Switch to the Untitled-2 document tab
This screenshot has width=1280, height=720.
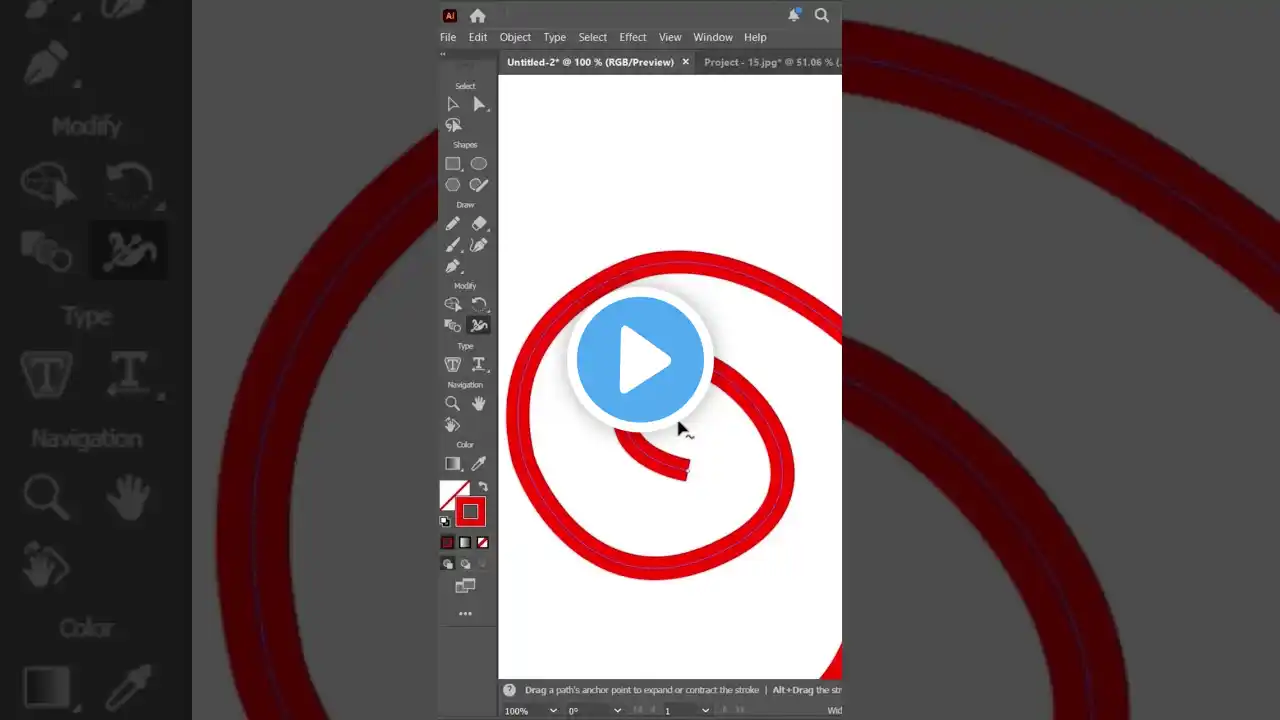pos(590,62)
